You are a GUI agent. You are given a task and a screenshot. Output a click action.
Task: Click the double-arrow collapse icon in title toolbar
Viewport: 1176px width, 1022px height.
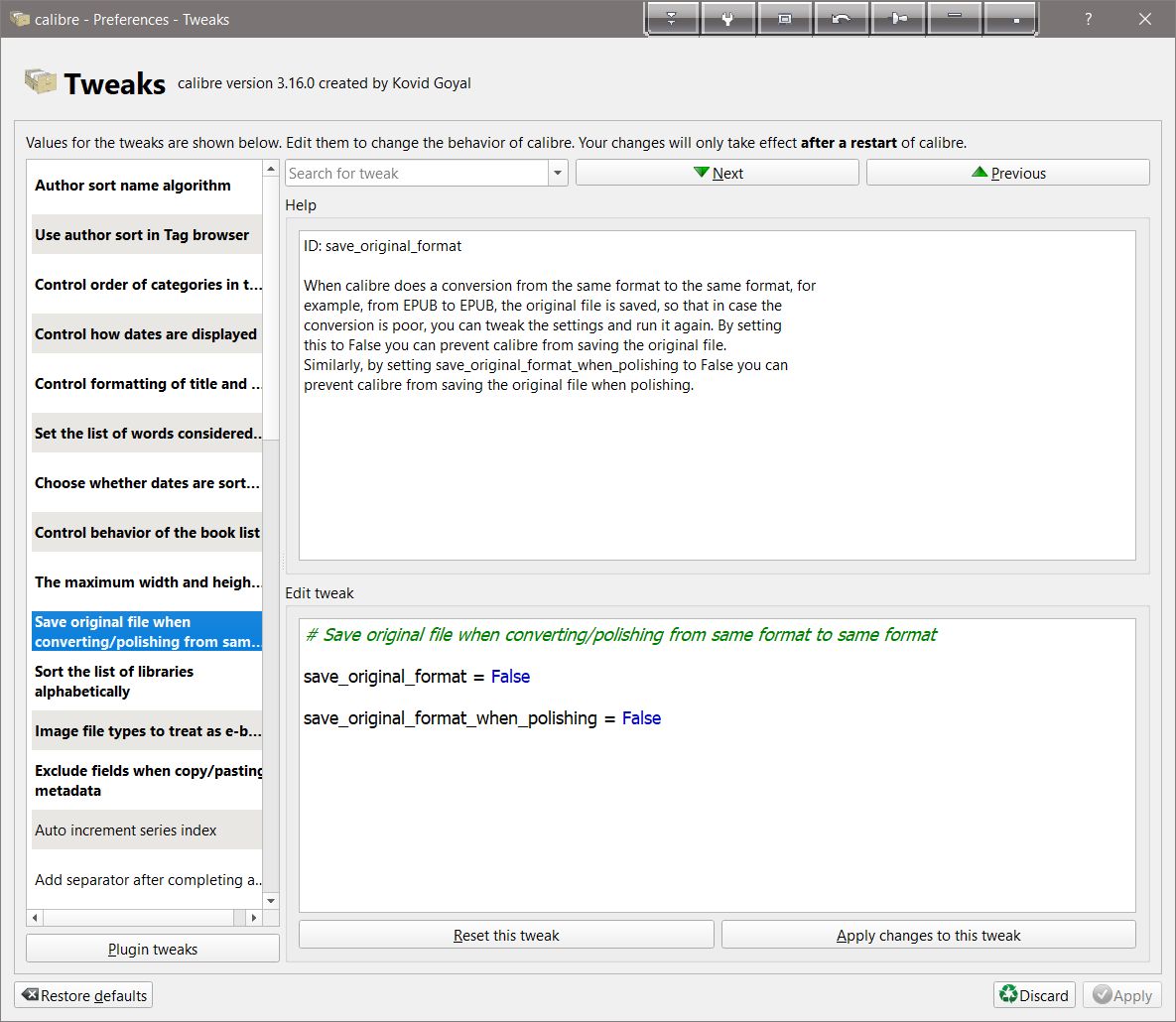click(671, 19)
